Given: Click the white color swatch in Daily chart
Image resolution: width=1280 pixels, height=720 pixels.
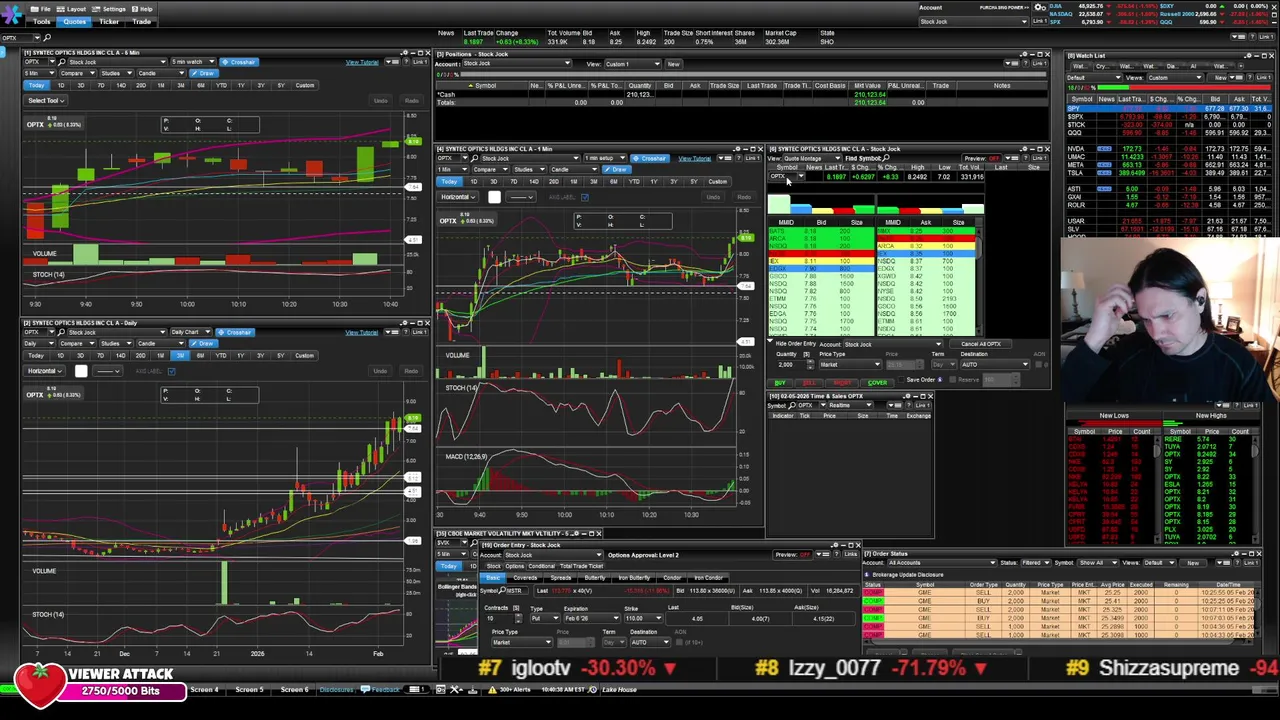Looking at the screenshot, I should click(x=81, y=371).
